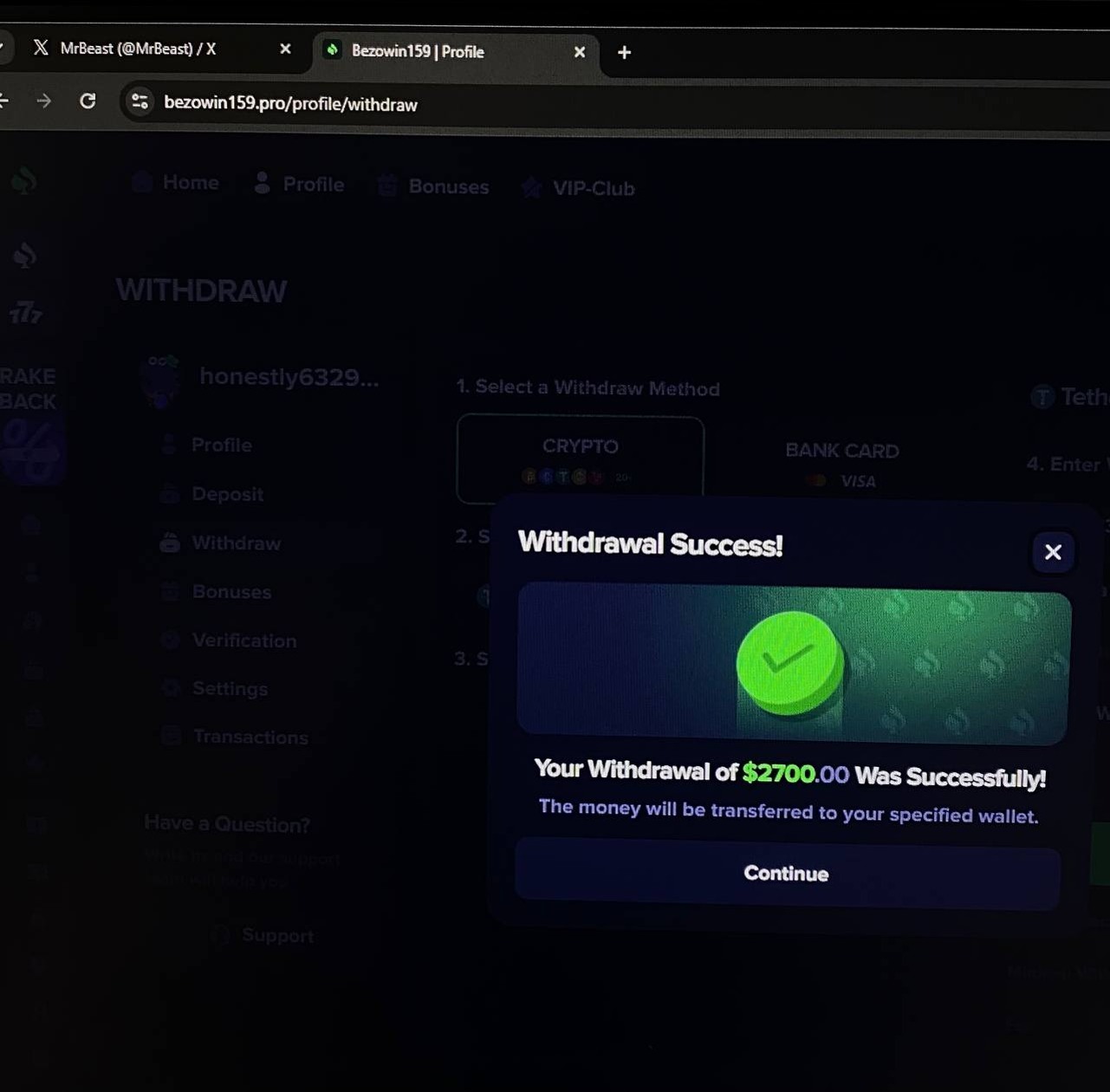
Task: Open Verification in the profile sidebar
Action: 243,640
